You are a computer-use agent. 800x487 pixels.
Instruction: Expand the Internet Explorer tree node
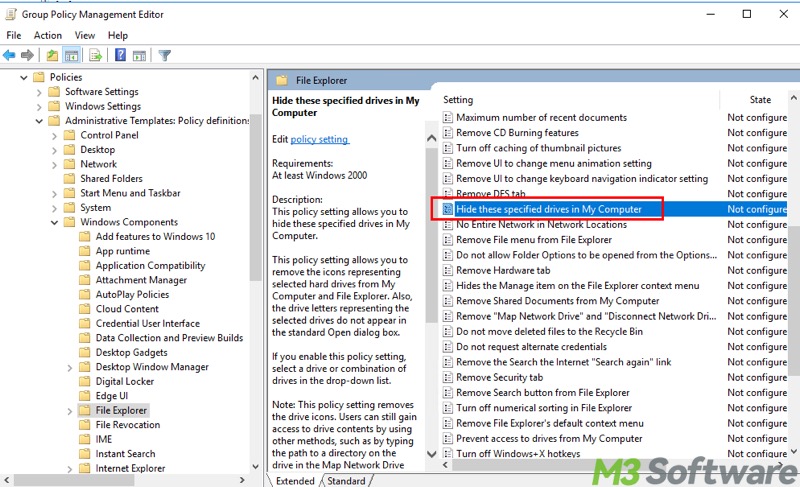pos(69,469)
